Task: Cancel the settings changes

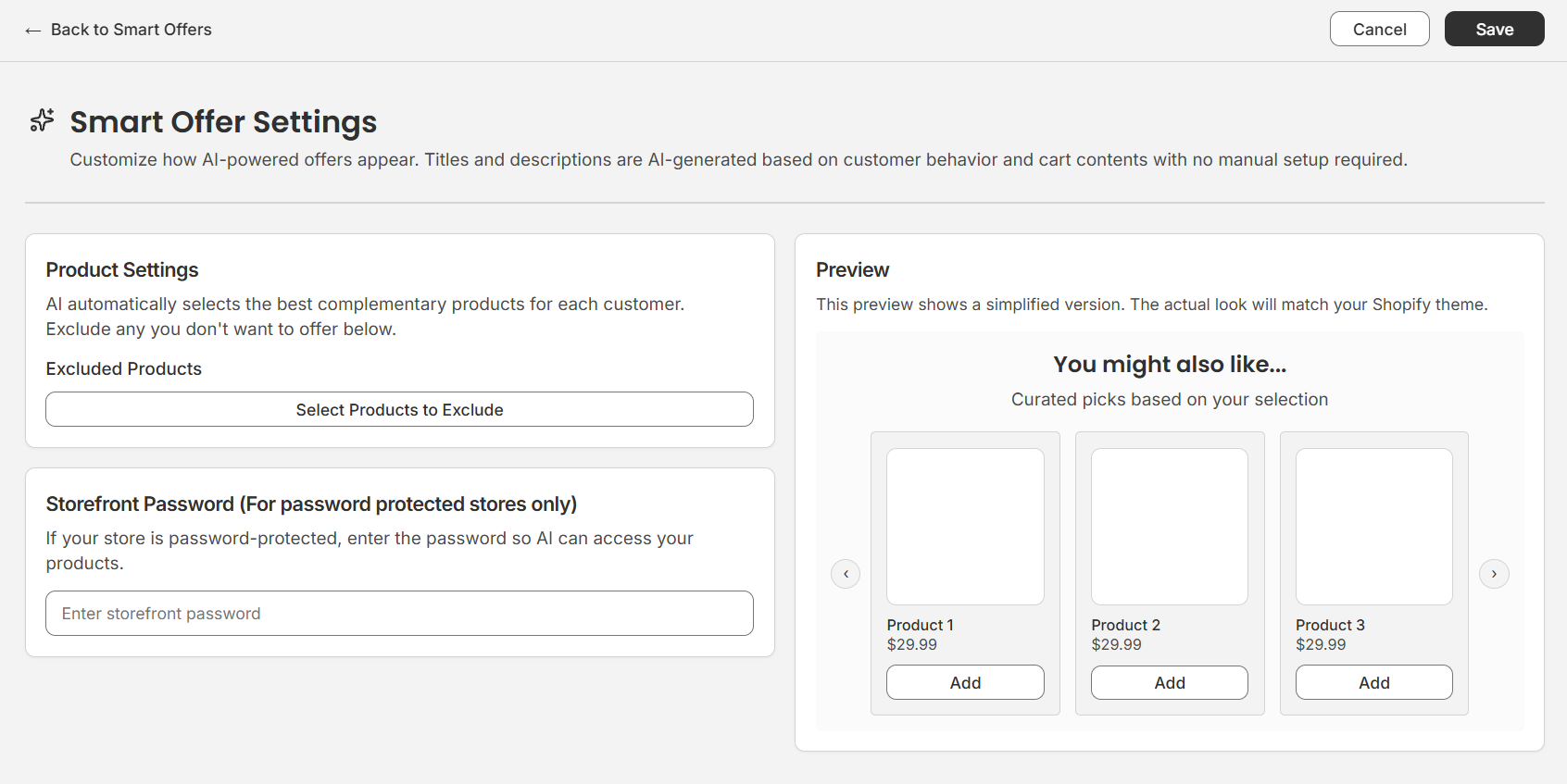Action: pos(1379,29)
